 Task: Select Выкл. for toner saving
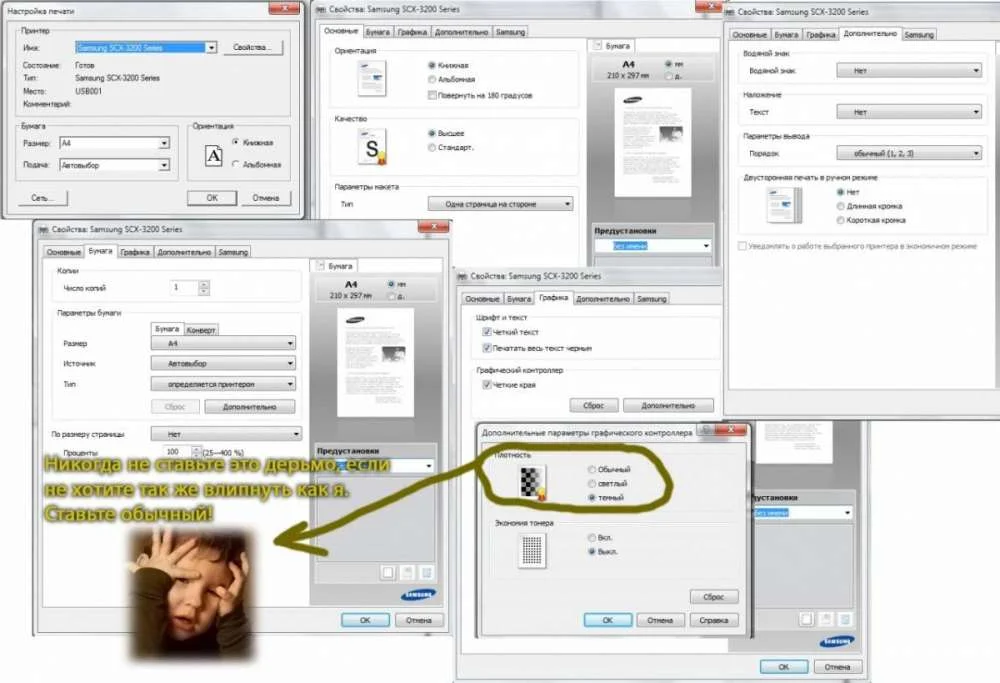[x=592, y=552]
